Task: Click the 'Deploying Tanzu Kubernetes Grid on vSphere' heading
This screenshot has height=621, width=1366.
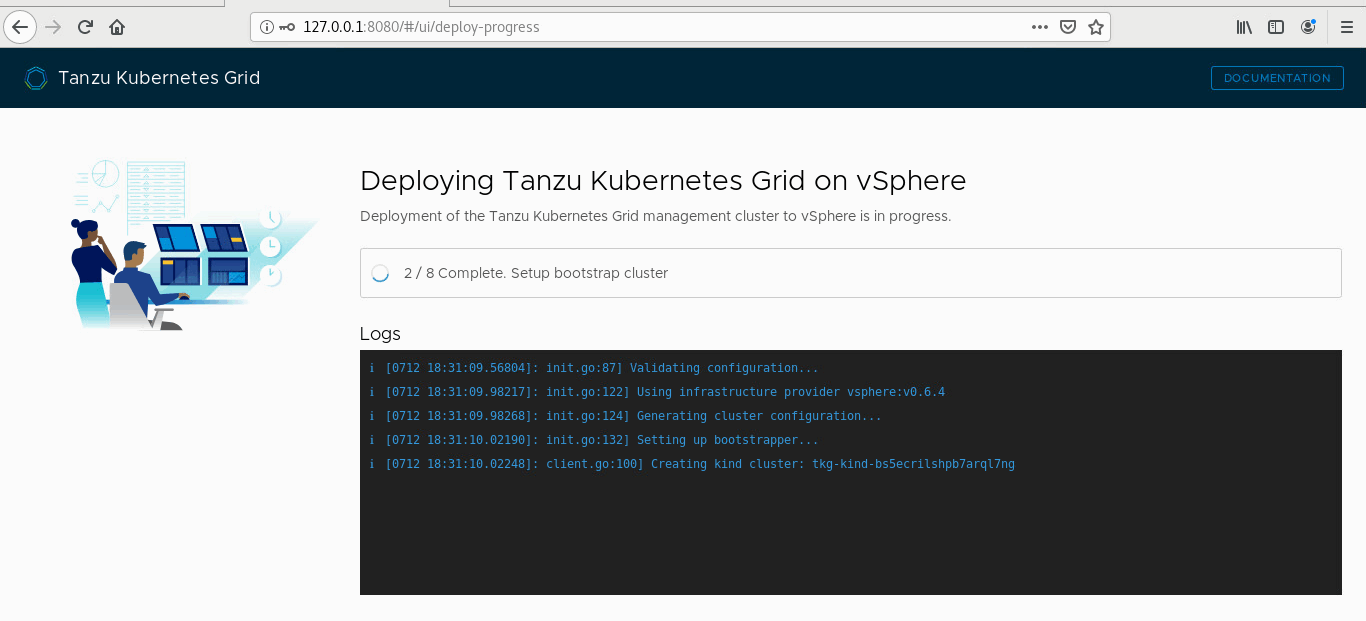Action: pos(663,181)
